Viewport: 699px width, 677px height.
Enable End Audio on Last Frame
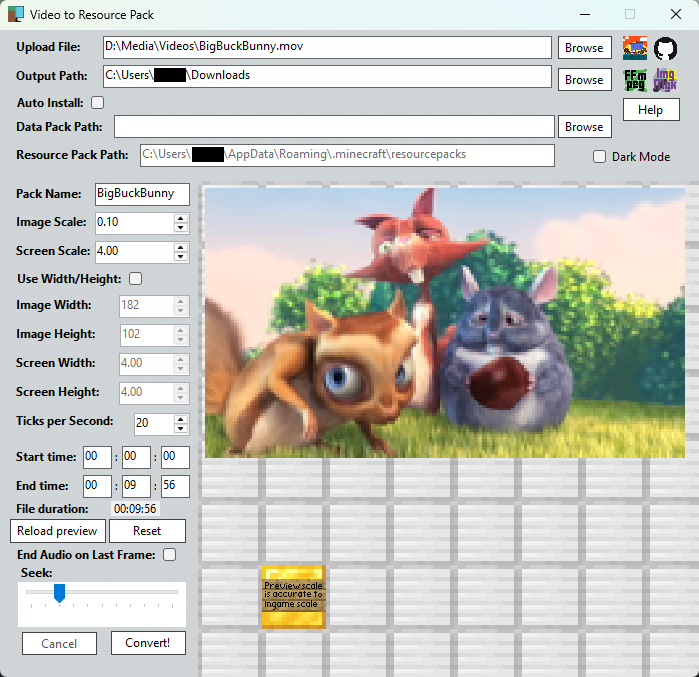[169, 554]
